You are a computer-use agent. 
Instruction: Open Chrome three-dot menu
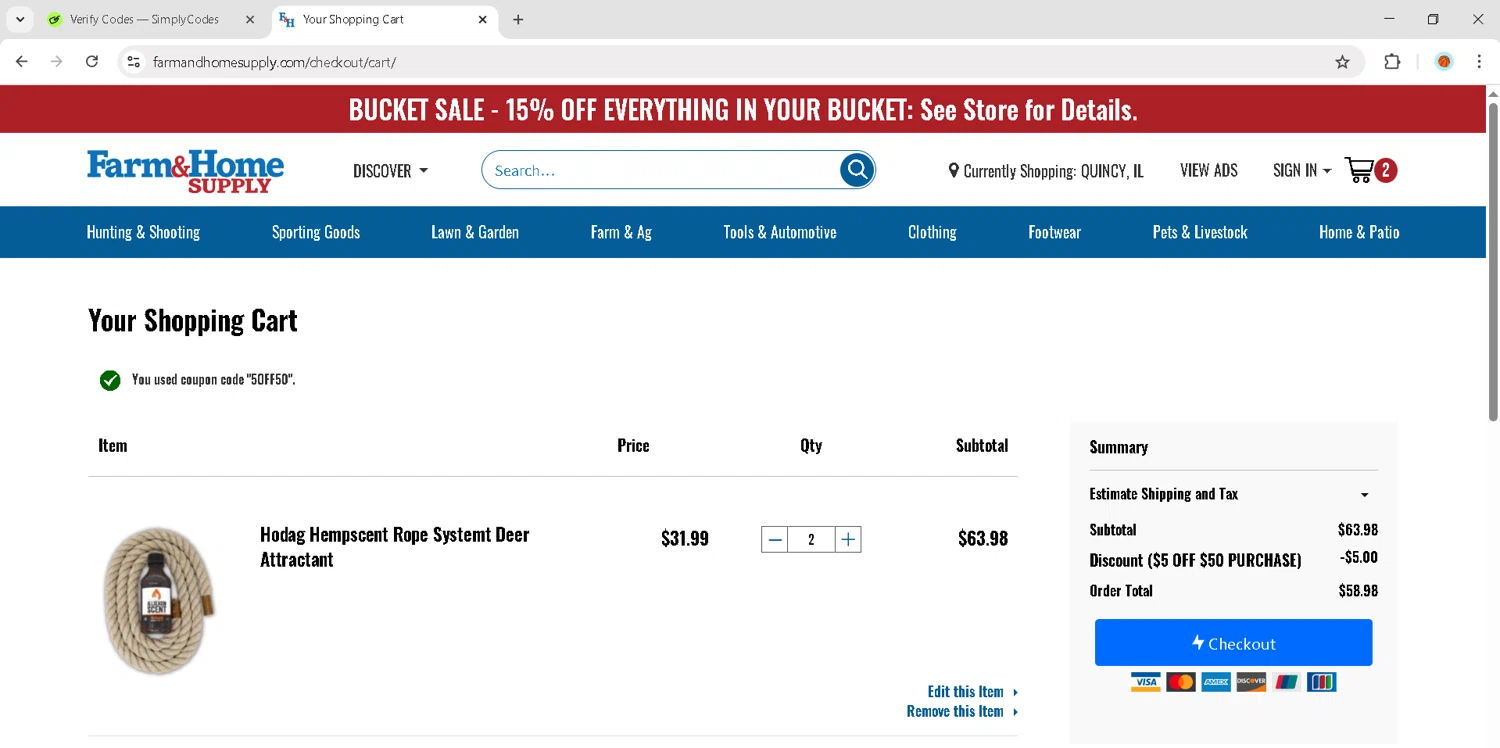coord(1479,62)
